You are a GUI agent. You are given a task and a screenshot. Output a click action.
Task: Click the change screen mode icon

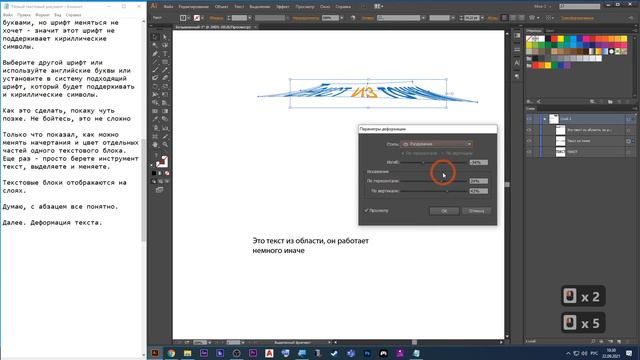click(x=160, y=190)
